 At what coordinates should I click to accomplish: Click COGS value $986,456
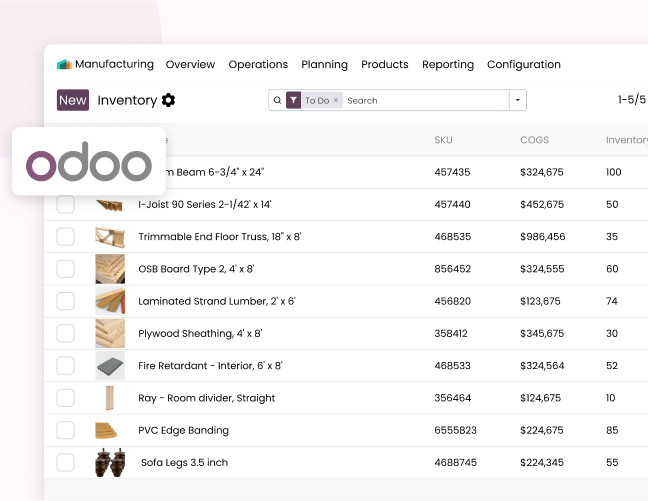(543, 236)
